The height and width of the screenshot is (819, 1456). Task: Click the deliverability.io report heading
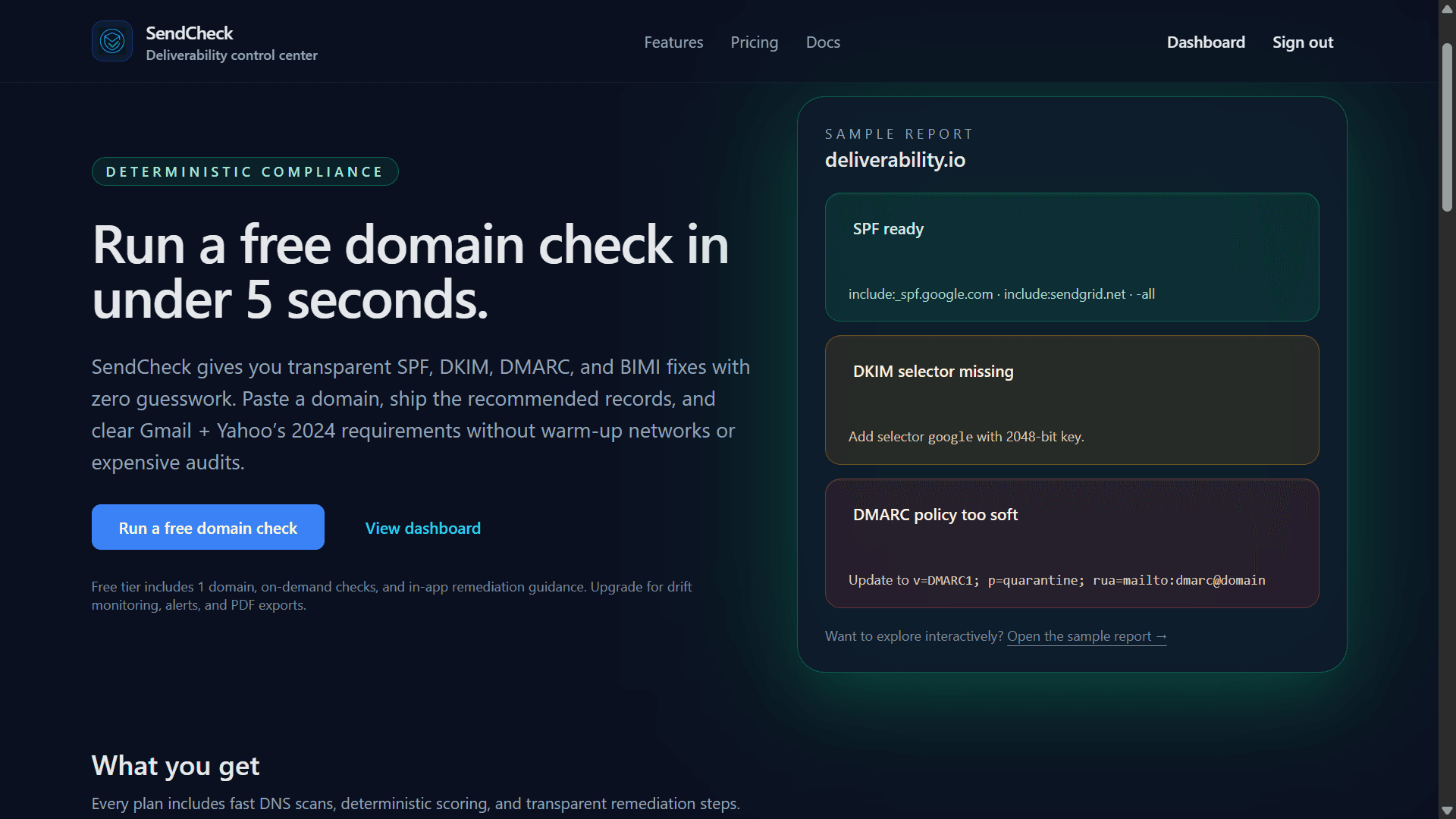pos(895,160)
